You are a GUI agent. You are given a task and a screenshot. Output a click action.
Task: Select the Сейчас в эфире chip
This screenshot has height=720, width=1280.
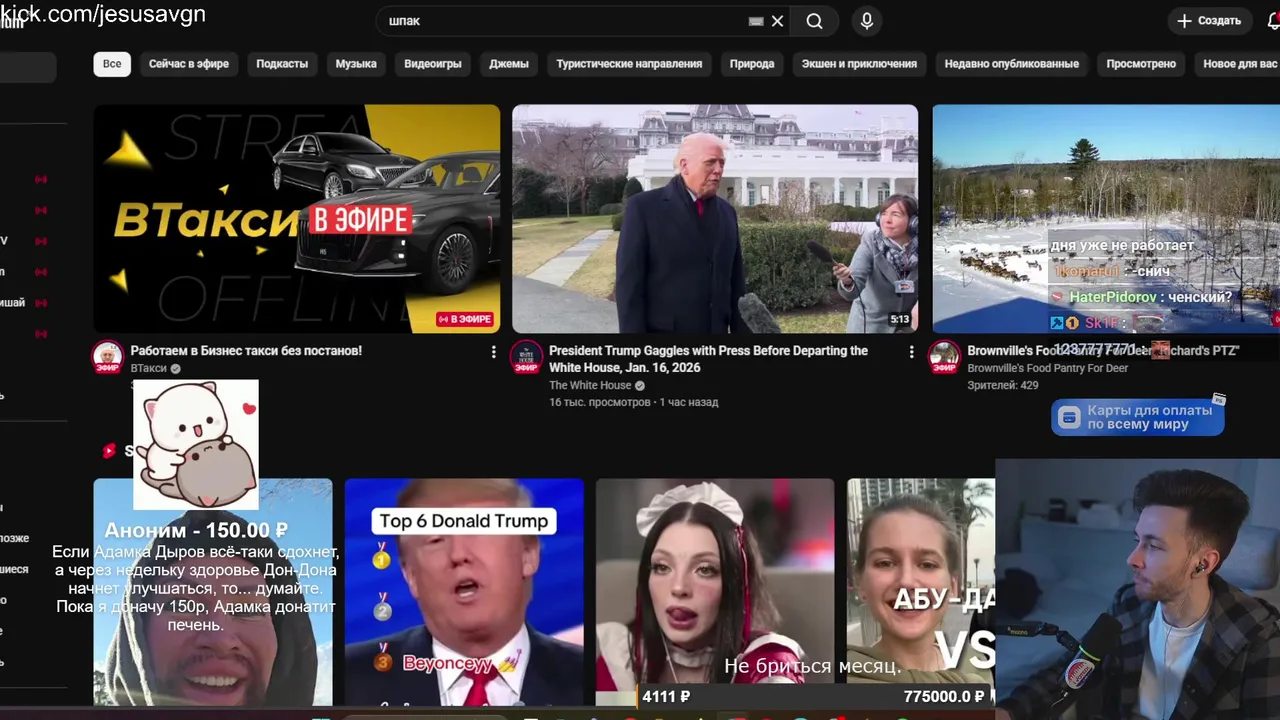189,64
